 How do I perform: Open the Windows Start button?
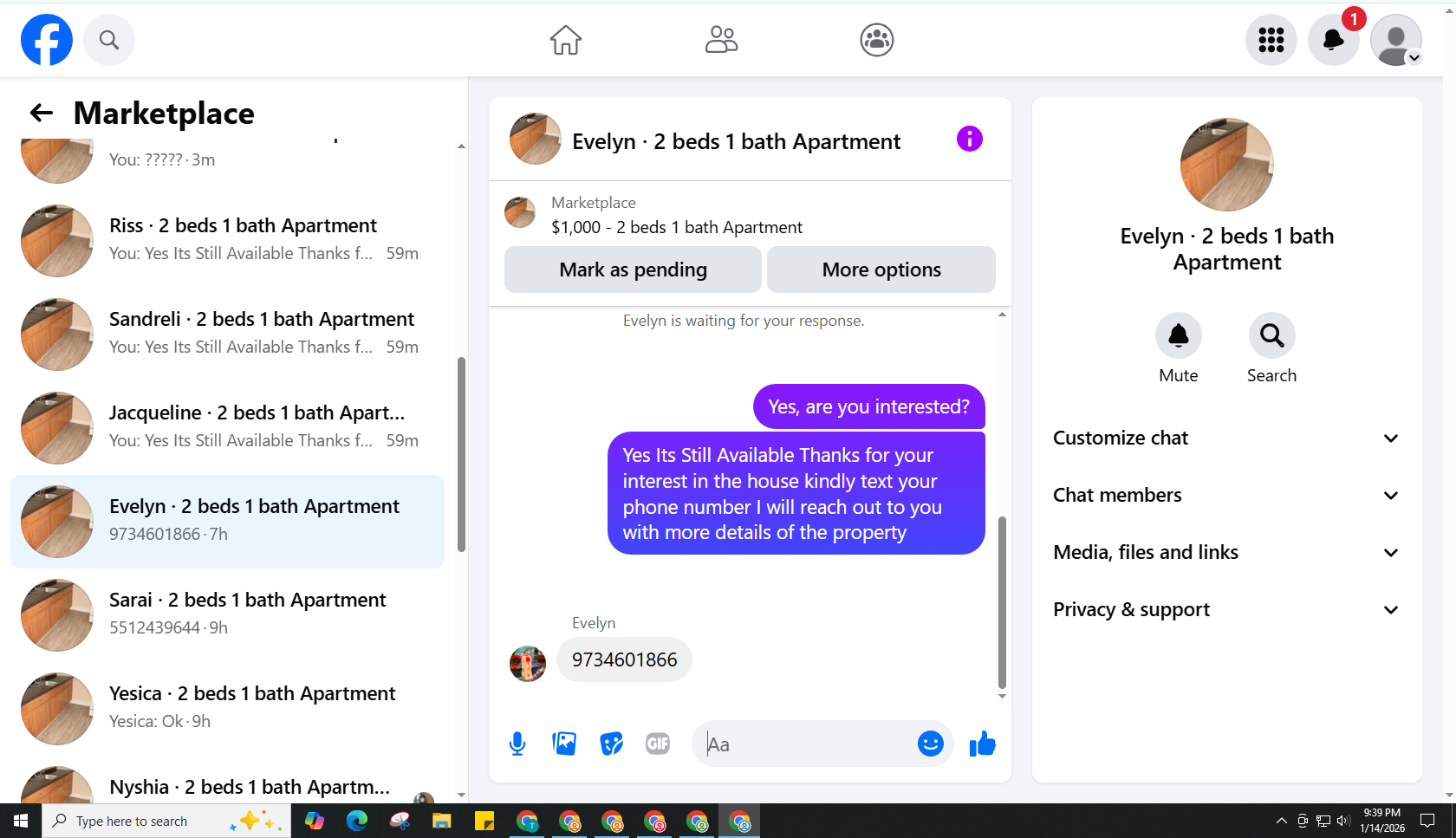[x=21, y=821]
